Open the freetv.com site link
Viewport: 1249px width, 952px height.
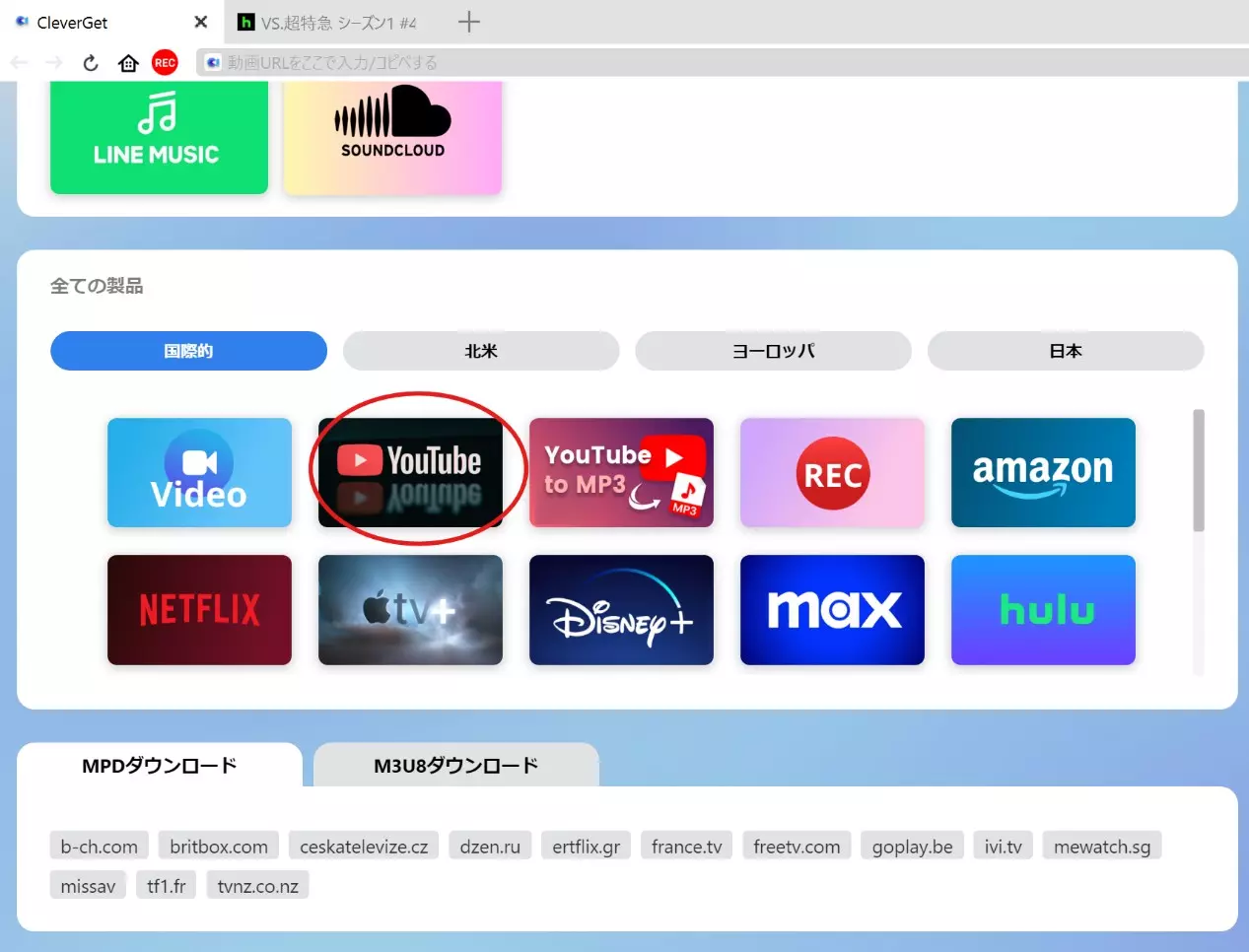[797, 847]
